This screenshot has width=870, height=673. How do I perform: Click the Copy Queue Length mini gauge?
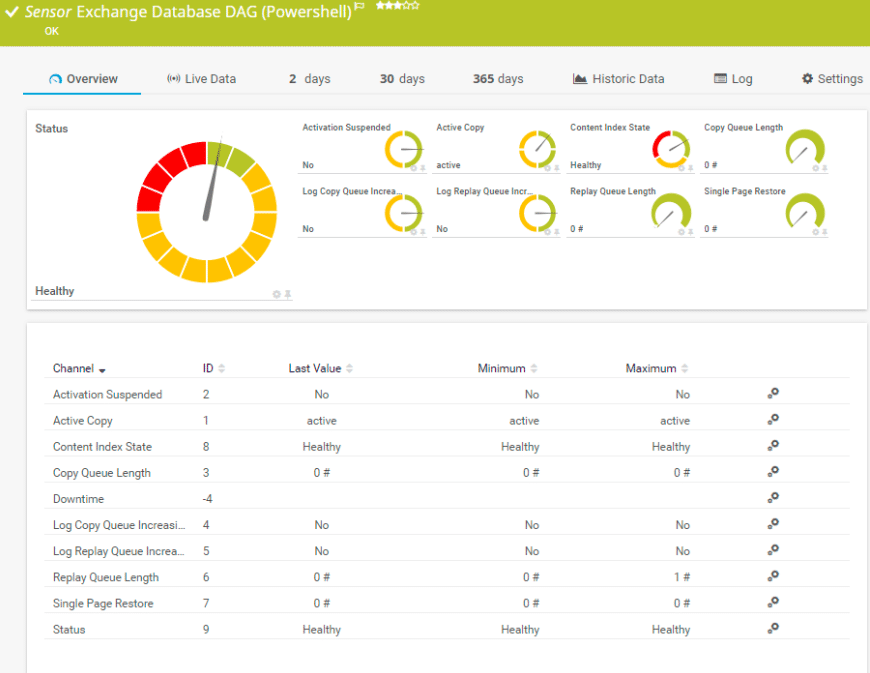tap(805, 149)
